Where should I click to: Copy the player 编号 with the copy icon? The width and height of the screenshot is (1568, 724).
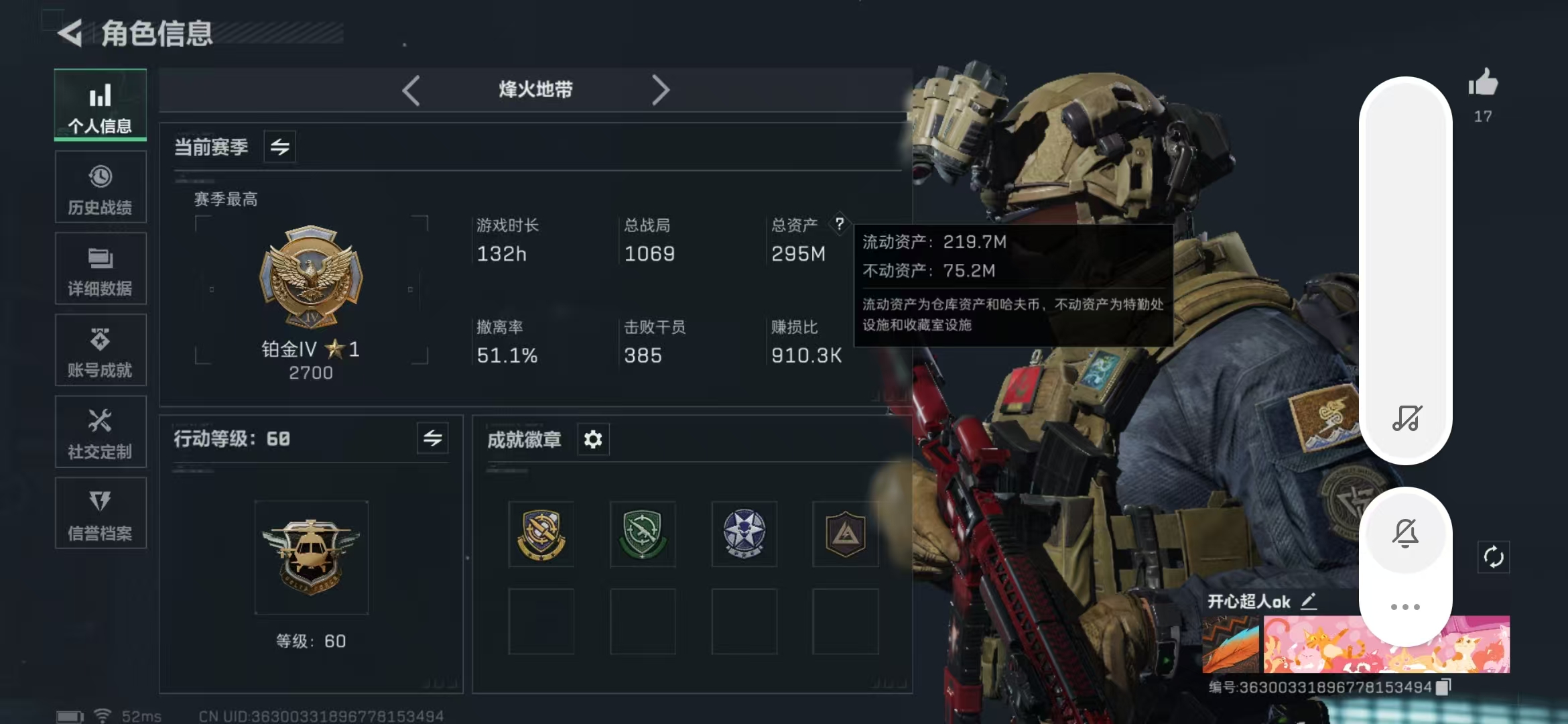pos(1443,686)
